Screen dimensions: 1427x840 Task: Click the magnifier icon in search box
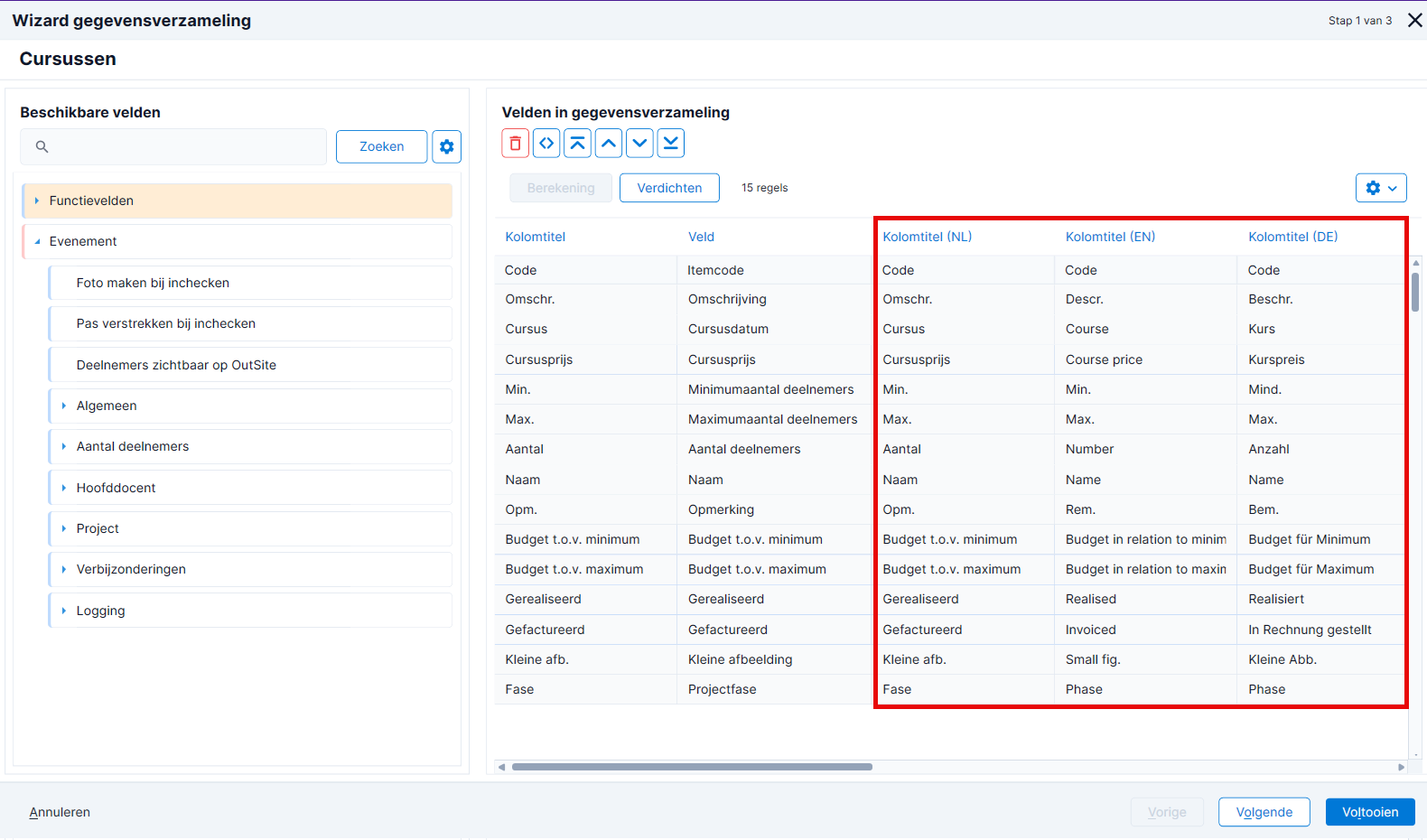pos(42,146)
